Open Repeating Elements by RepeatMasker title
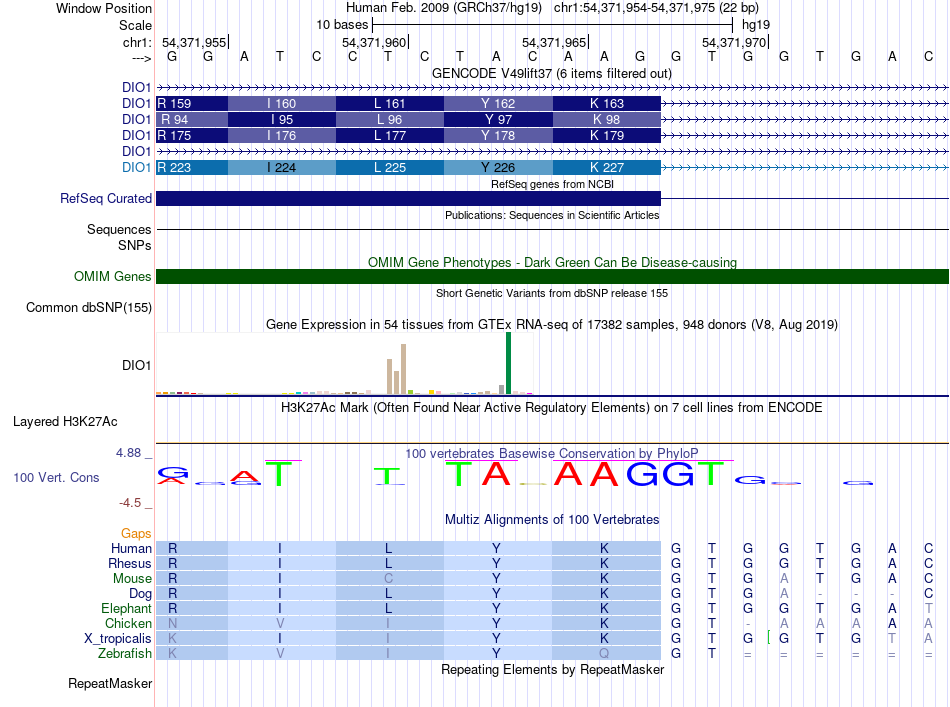950x707 pixels. [552, 669]
